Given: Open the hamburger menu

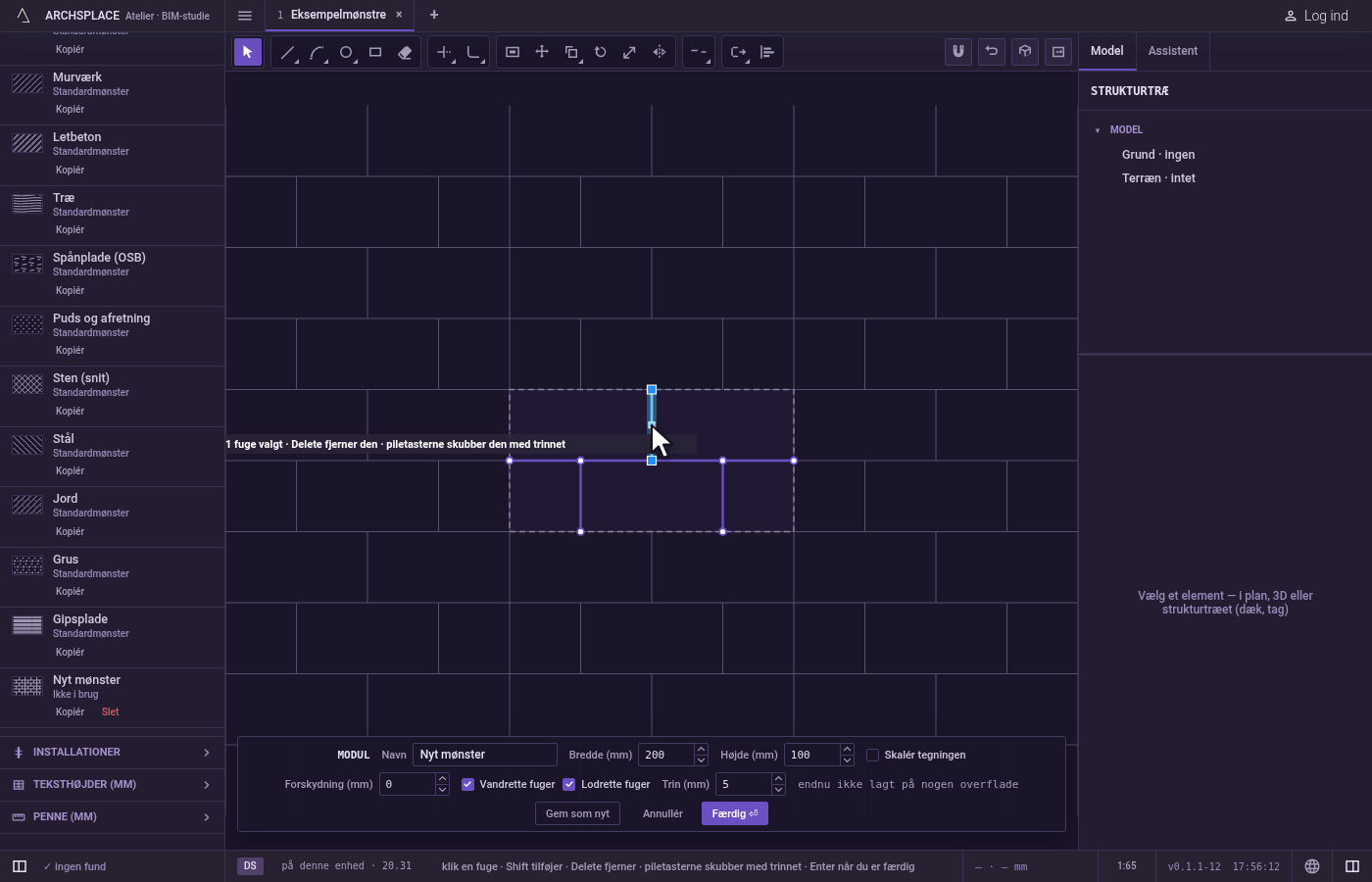Looking at the screenshot, I should 245,16.
